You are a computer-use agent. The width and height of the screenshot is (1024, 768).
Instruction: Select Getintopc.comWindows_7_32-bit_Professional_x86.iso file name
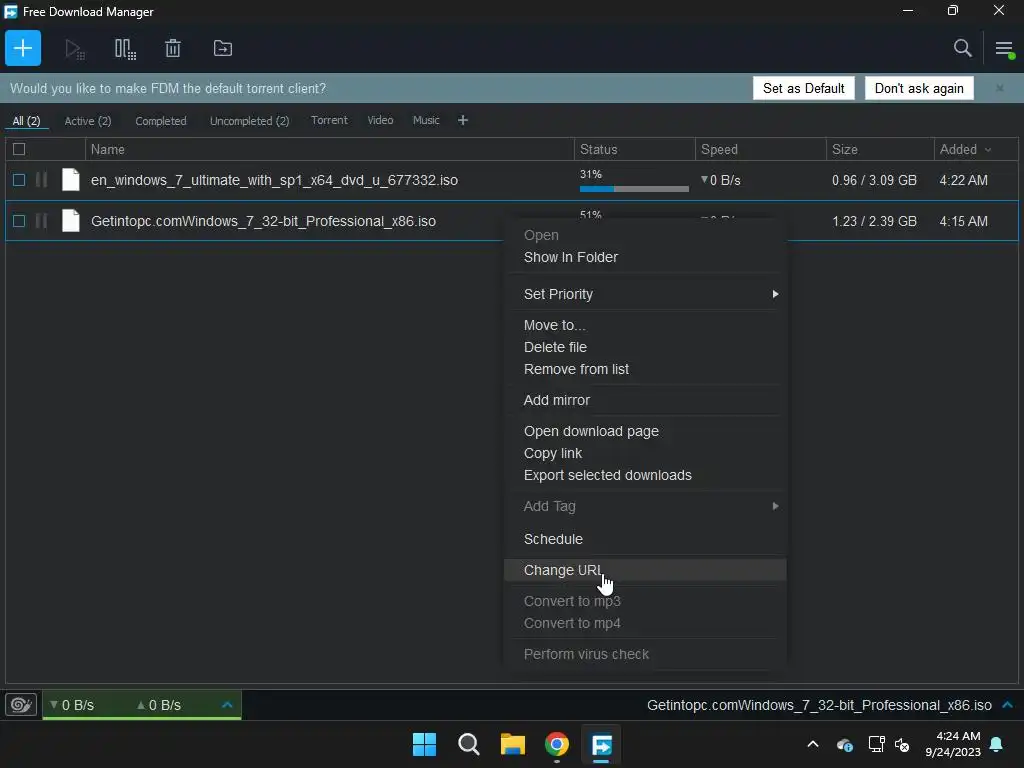263,221
